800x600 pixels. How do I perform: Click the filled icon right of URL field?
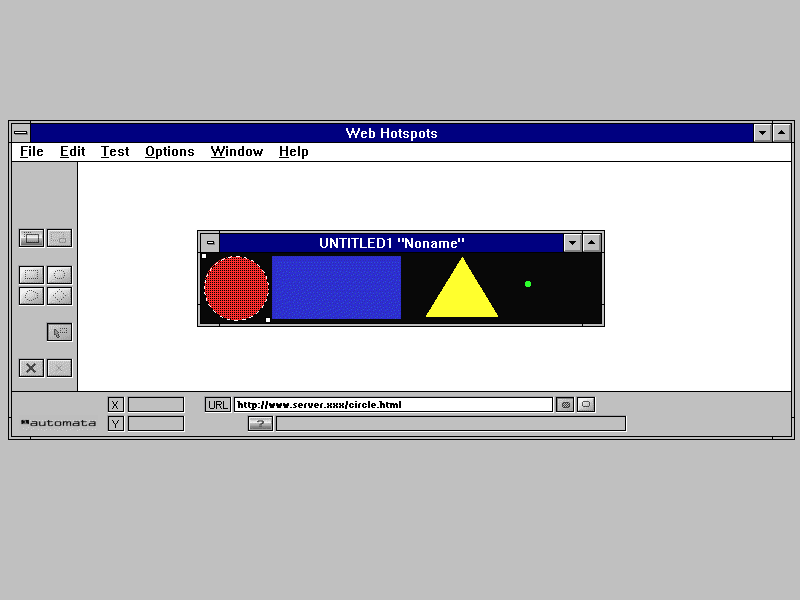(565, 405)
